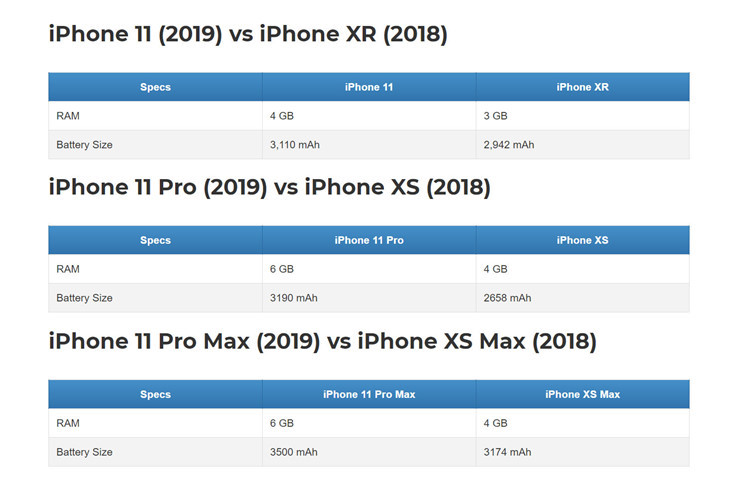Click the iPhone 11 Pro Max vs XS Max heading
The height and width of the screenshot is (500, 750).
pos(322,342)
